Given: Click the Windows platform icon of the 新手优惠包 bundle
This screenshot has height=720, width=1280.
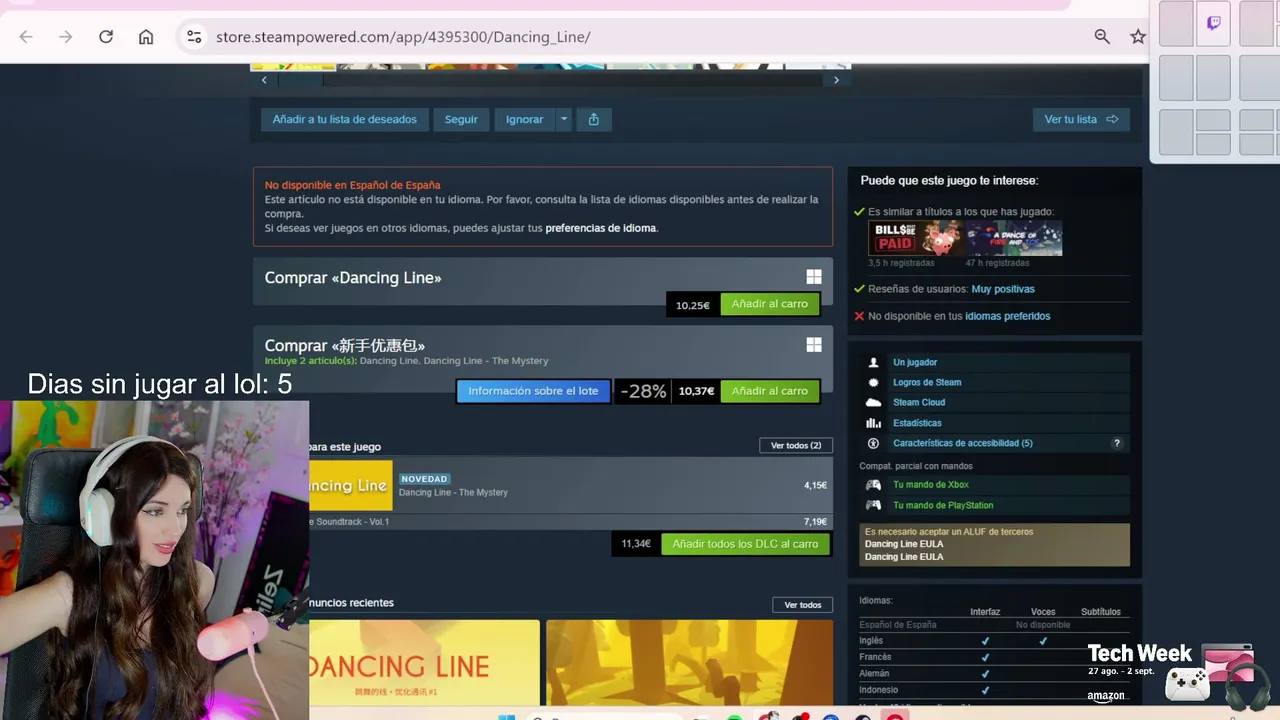Looking at the screenshot, I should 814,345.
